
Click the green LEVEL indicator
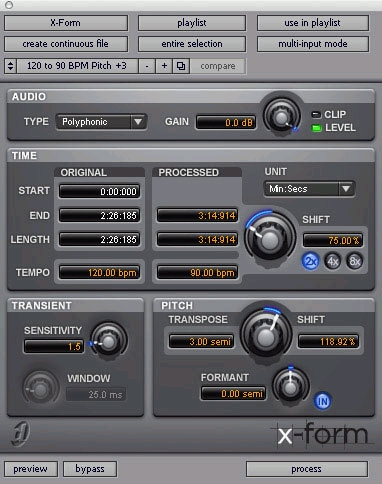pos(316,128)
